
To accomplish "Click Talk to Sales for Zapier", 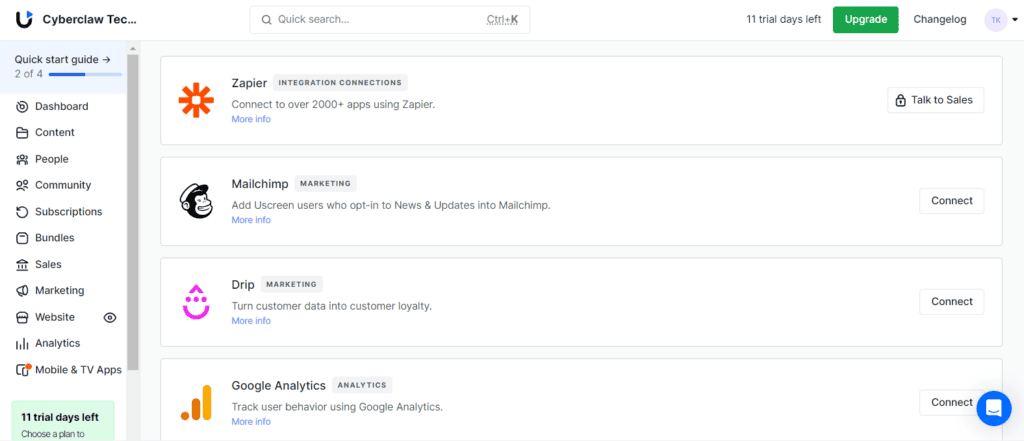I will [935, 100].
